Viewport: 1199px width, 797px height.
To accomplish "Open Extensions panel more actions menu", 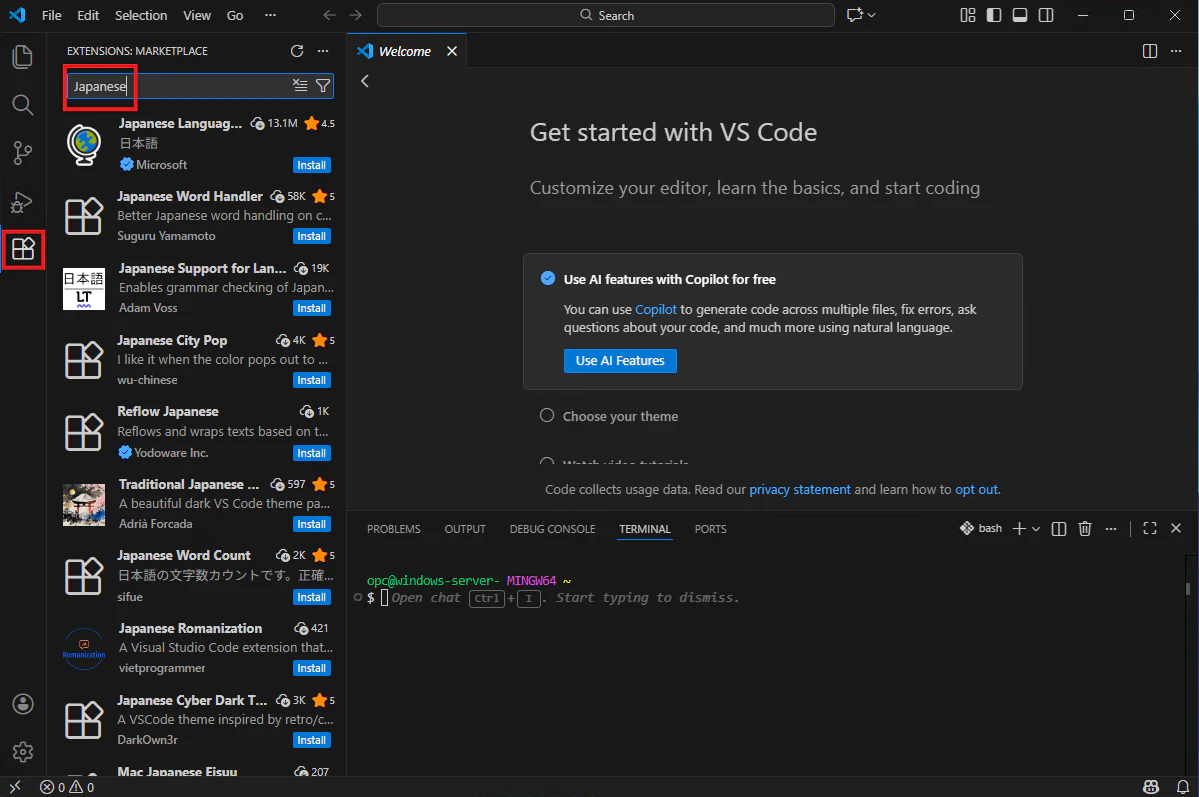I will 323,50.
